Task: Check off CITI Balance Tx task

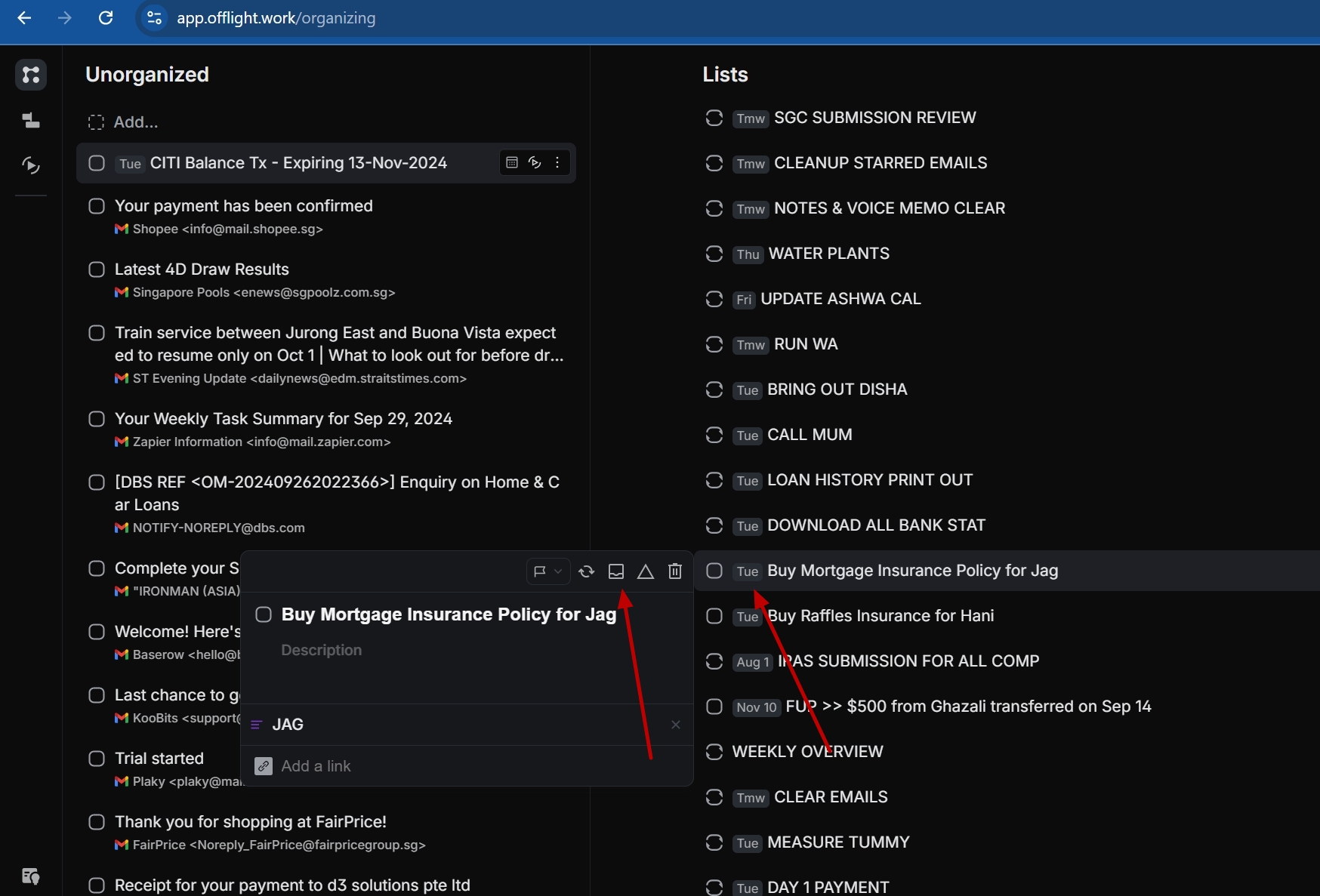Action: pos(97,163)
